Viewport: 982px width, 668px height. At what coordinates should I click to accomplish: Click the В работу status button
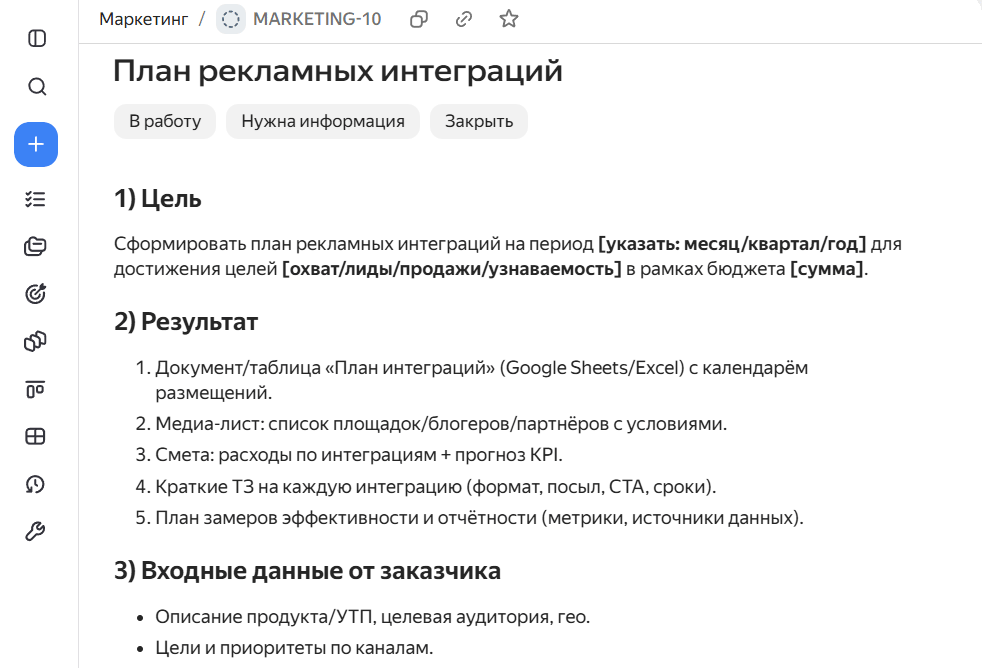(165, 121)
